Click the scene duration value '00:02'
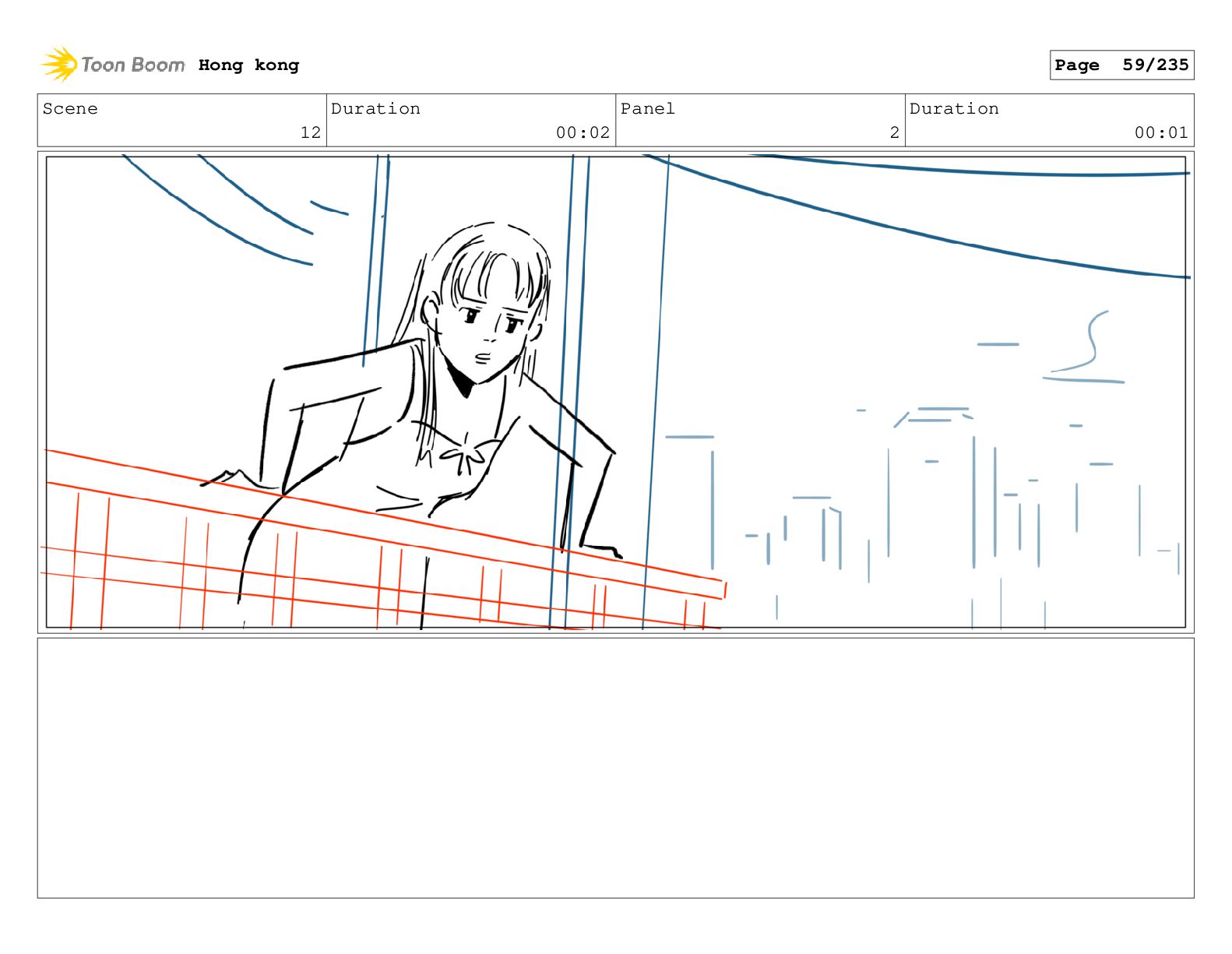This screenshot has height=954, width=1232. pos(583,132)
